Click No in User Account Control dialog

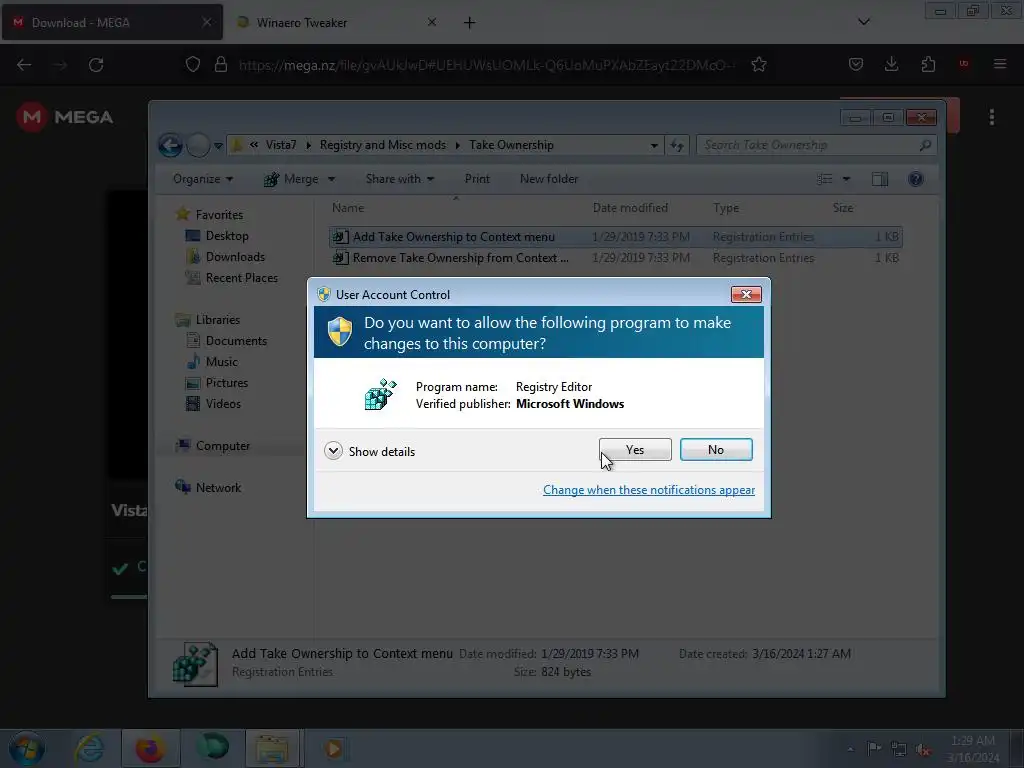coord(716,449)
